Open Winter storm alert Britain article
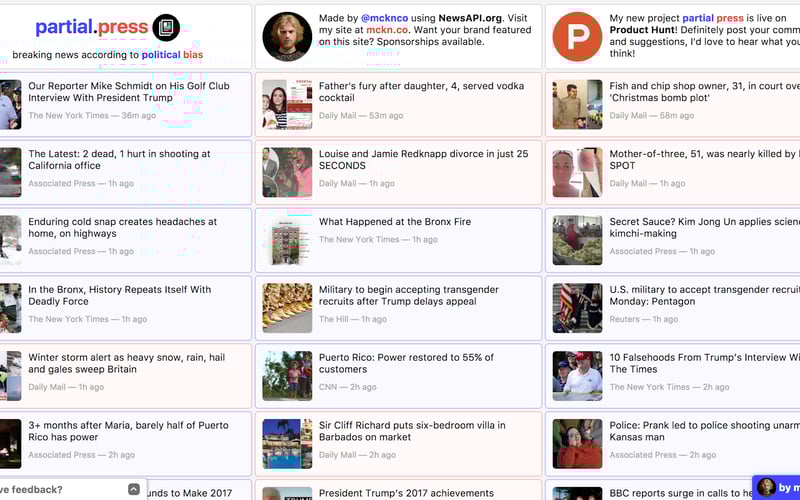Viewport: 800px width, 500px height. click(127, 363)
